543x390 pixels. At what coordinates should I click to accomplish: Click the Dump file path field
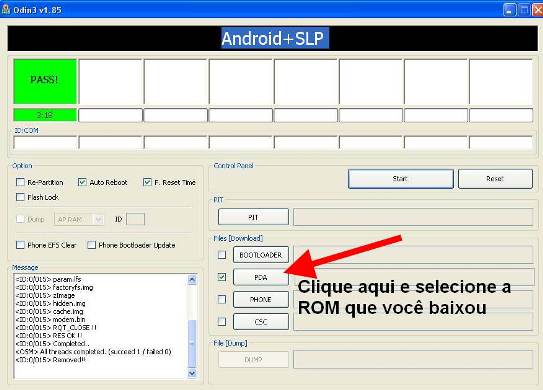413,360
